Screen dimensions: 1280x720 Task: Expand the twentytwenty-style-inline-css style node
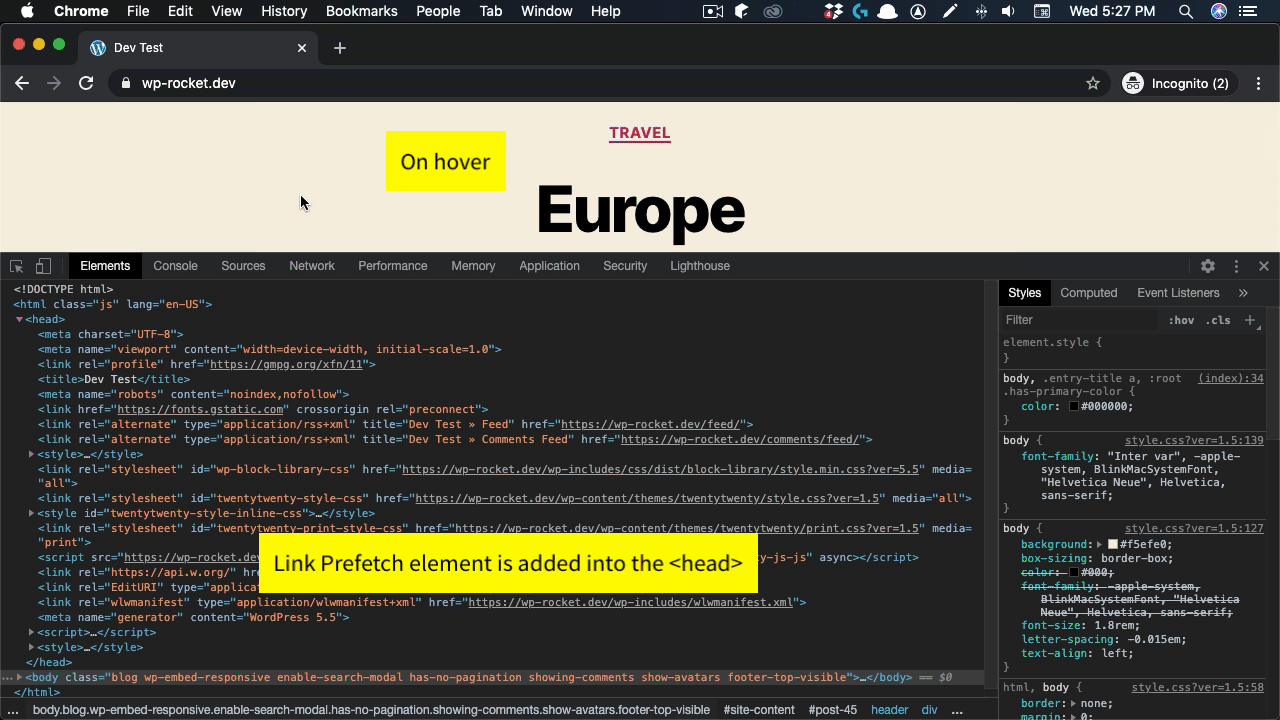point(31,513)
